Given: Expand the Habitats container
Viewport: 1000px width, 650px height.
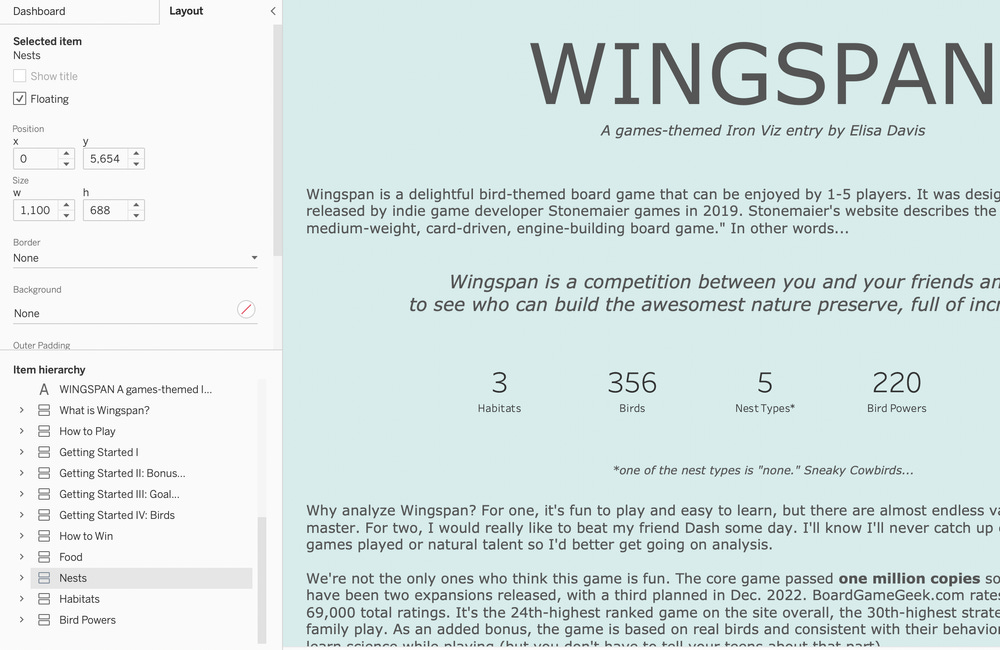Looking at the screenshot, I should coord(21,599).
